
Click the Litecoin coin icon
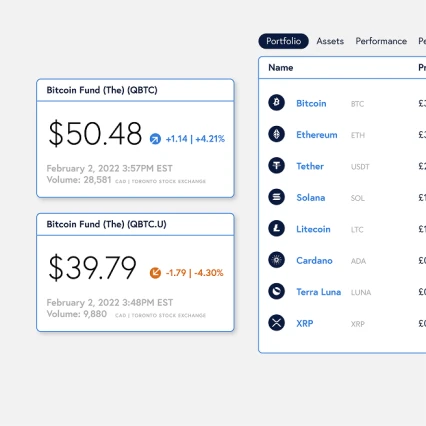pos(276,228)
